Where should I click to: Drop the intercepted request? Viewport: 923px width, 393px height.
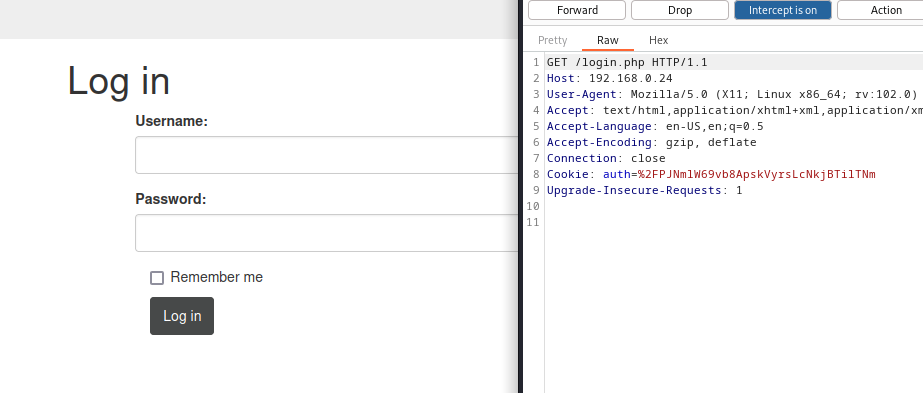(x=680, y=10)
